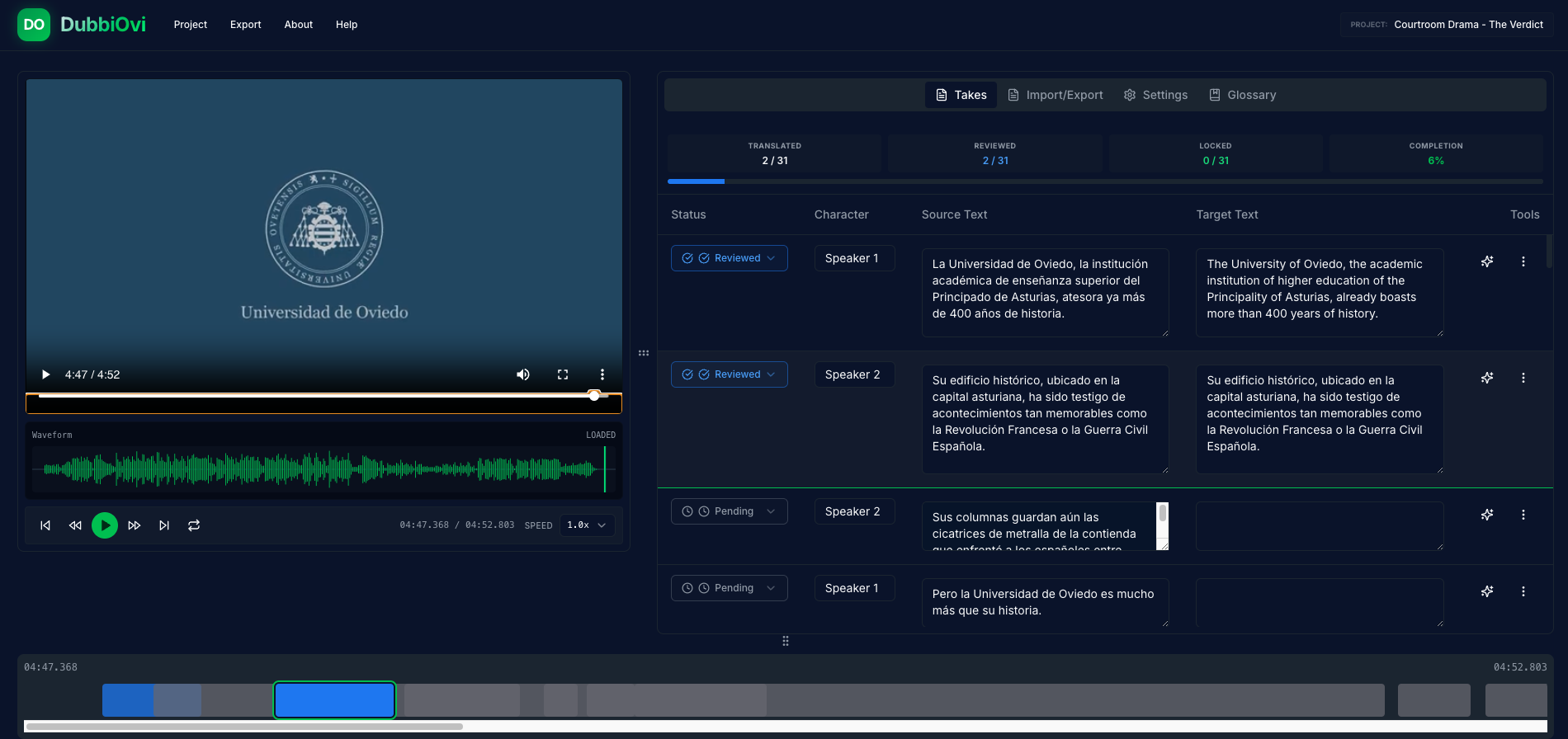Screen dimensions: 1568x739
Task: Click target text 'The University of Oviedo' field
Action: [x=1320, y=293]
